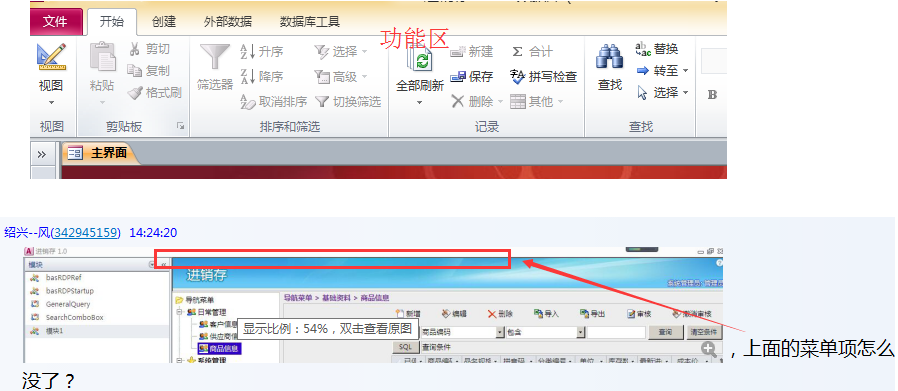Viewport: 898px width, 391px height.
Task: Click the 保存 save record icon
Action: click(458, 76)
